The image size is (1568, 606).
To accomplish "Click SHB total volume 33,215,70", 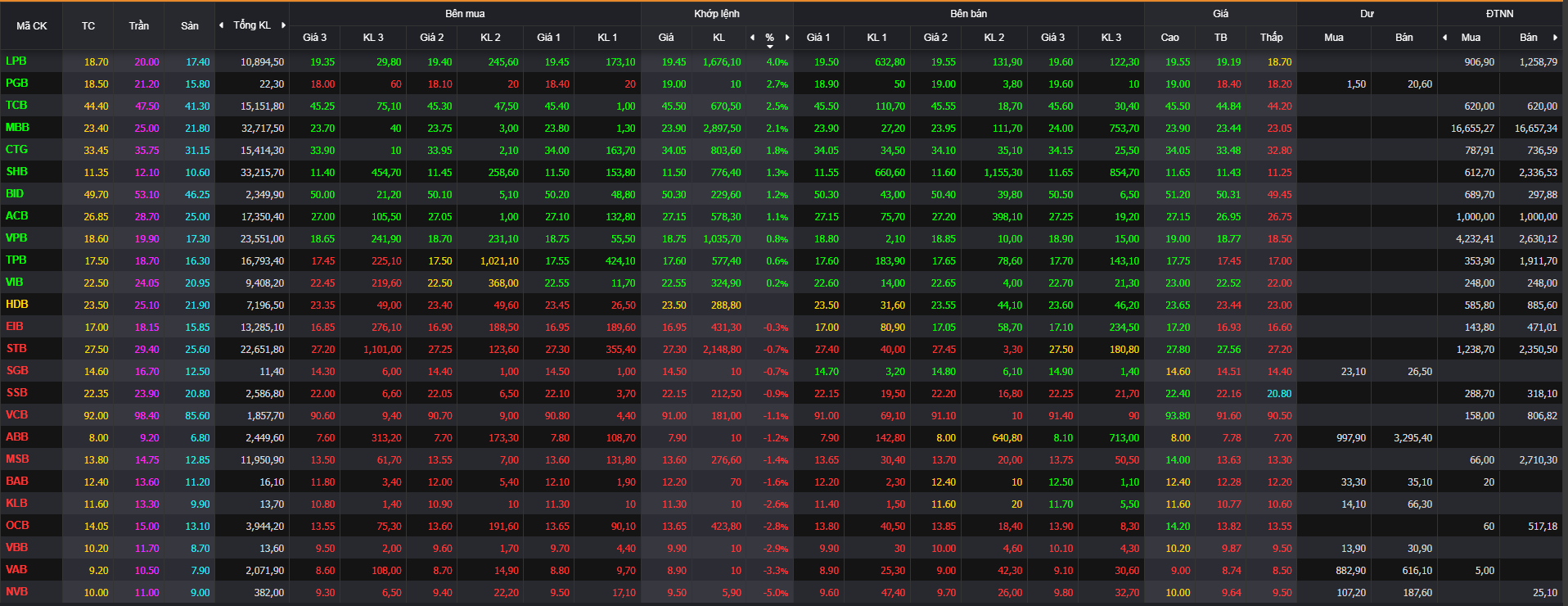I will [x=262, y=173].
